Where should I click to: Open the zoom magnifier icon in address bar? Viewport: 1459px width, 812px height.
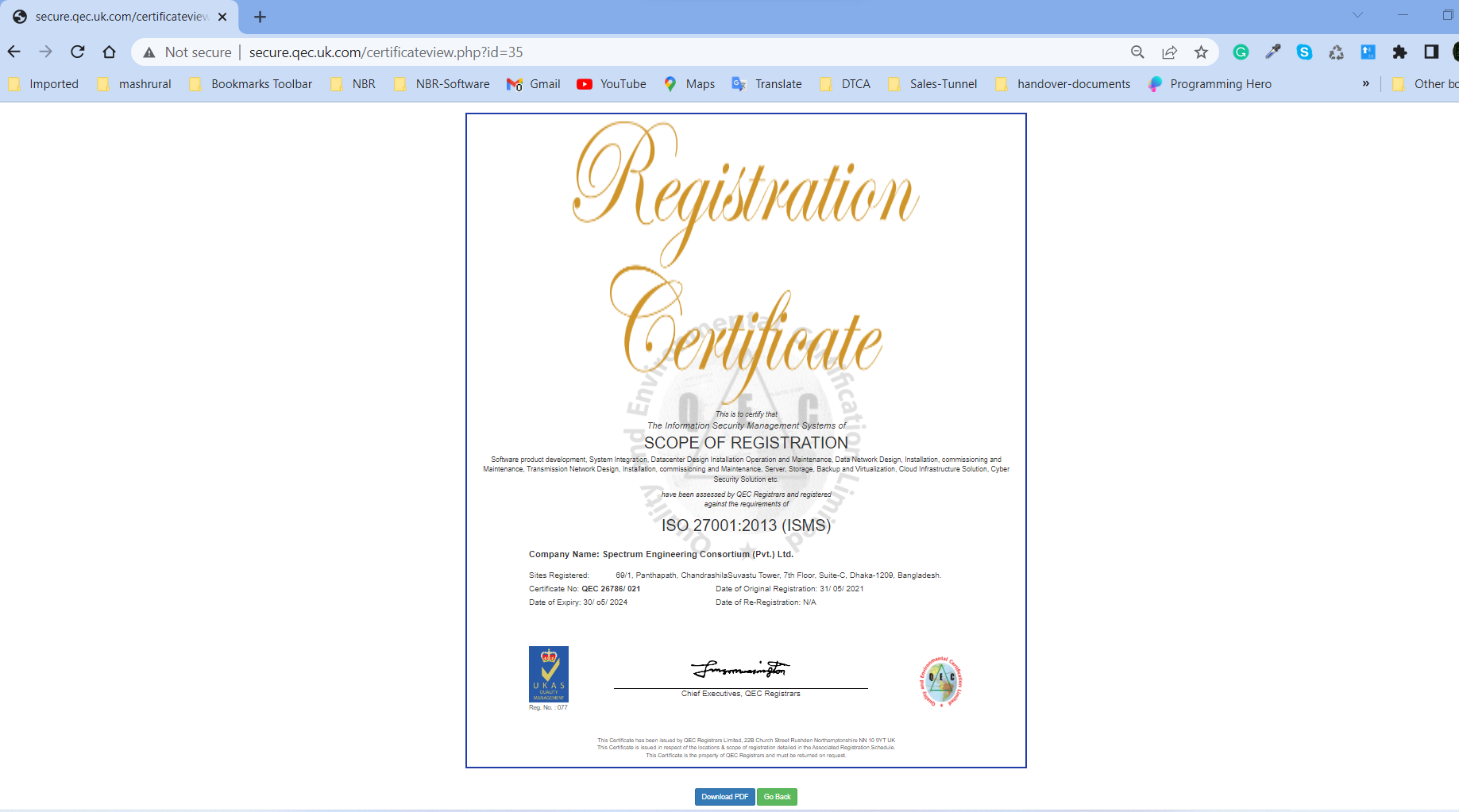point(1137,52)
